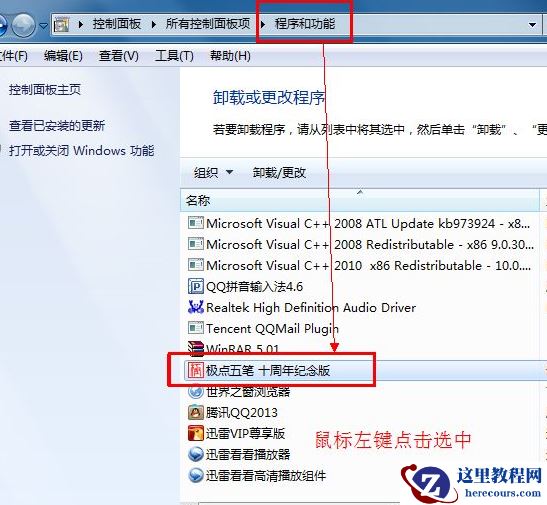Click the 程序和功能 breadcrumb
Viewport: 547px width, 505px height.
pos(305,24)
